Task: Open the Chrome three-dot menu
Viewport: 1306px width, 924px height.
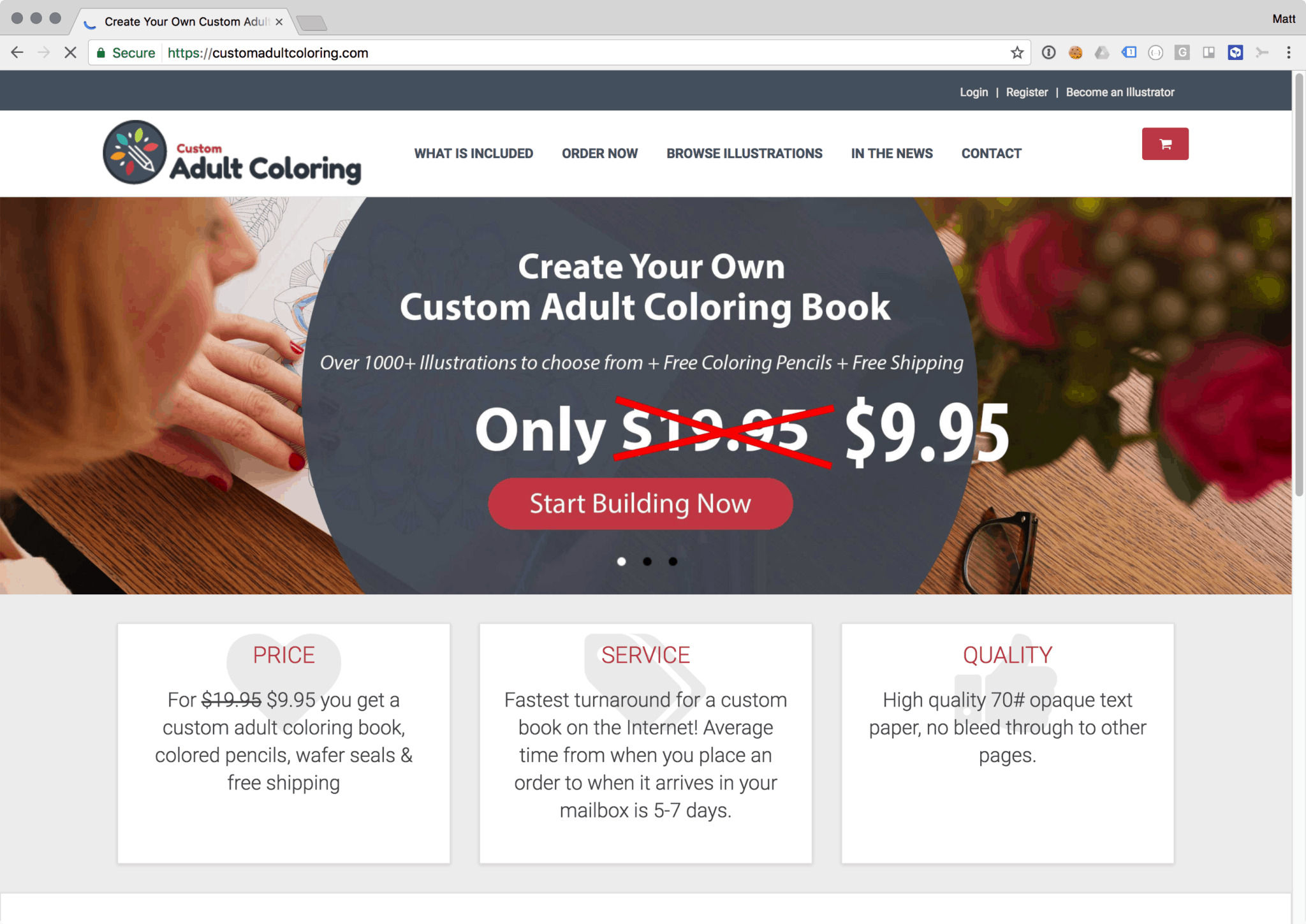Action: (x=1289, y=53)
